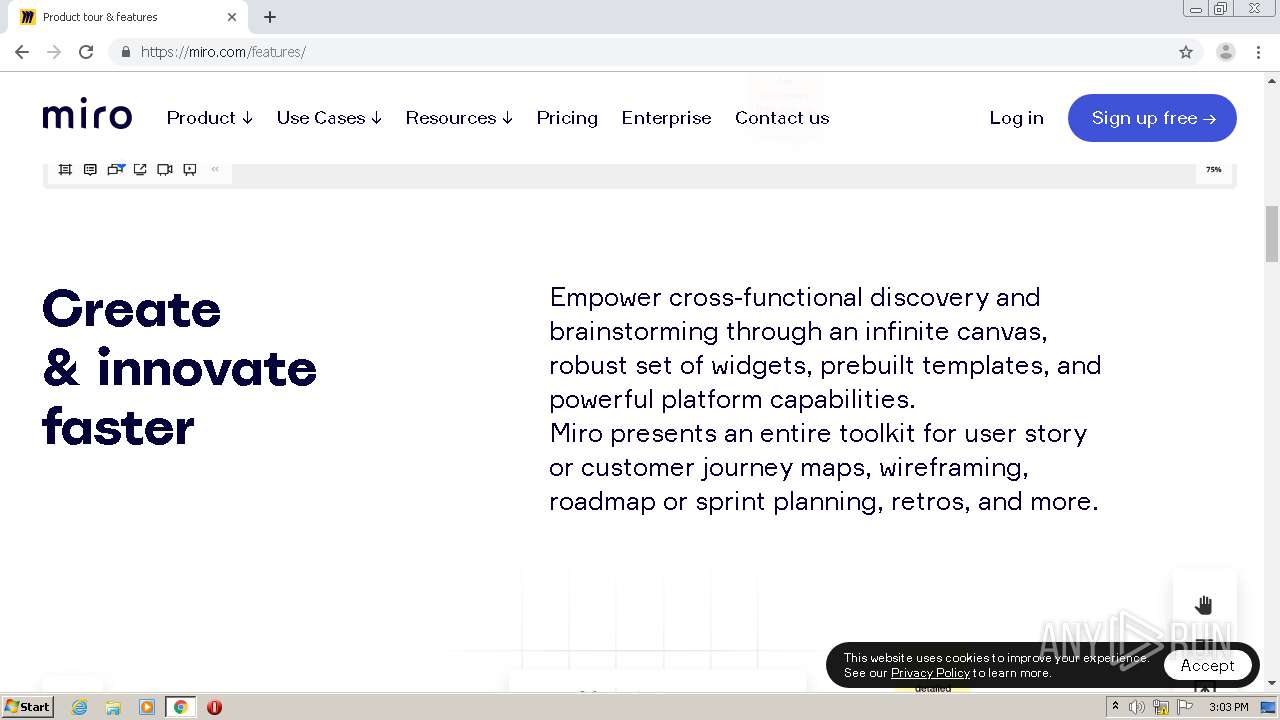Go forward in browser history
The image size is (1280, 720).
54,52
